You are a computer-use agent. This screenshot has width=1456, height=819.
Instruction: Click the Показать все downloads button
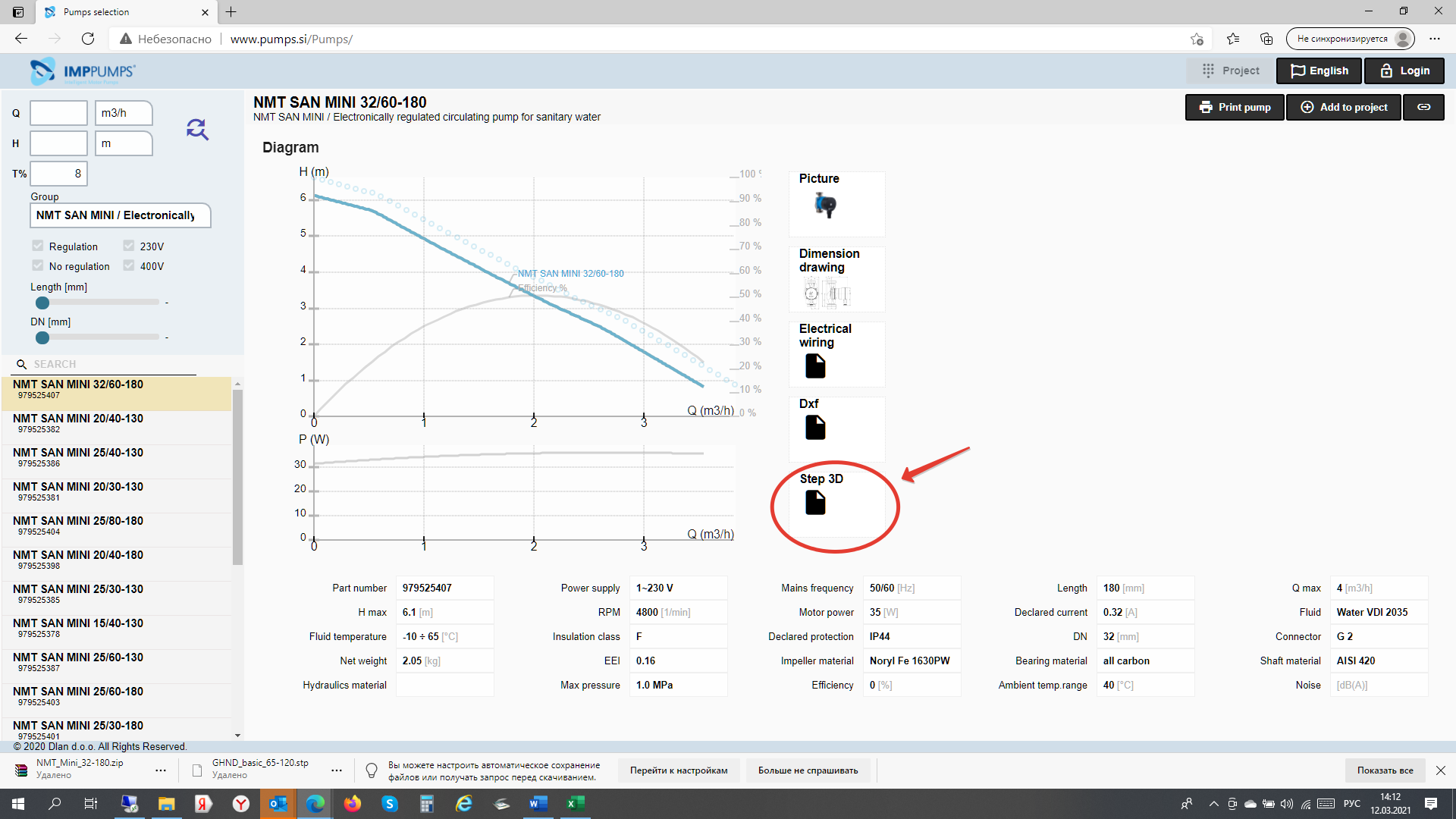(1385, 770)
